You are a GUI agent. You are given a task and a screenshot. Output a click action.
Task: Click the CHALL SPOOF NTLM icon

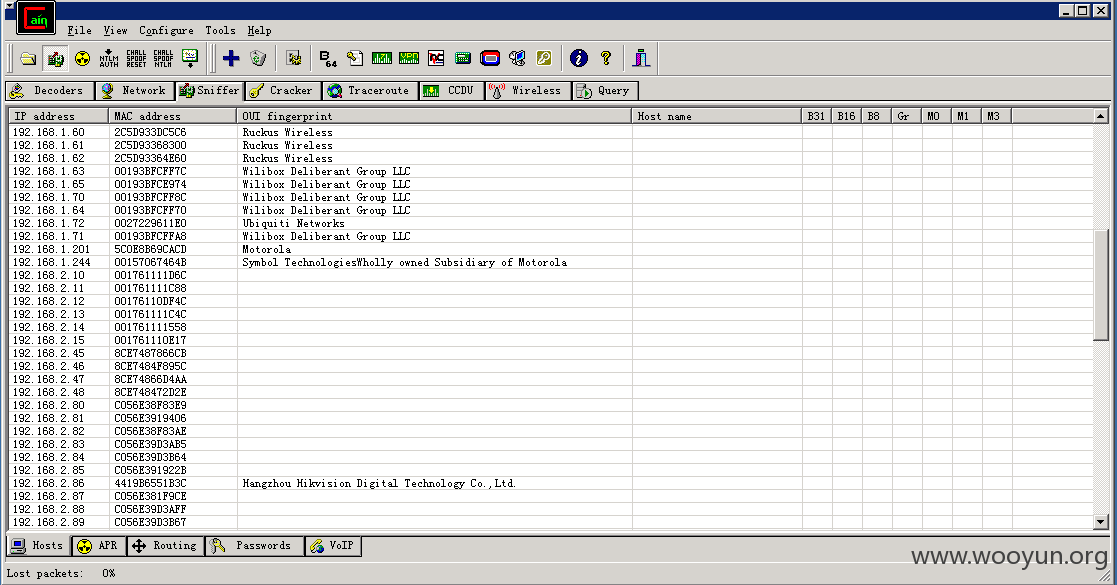(163, 58)
